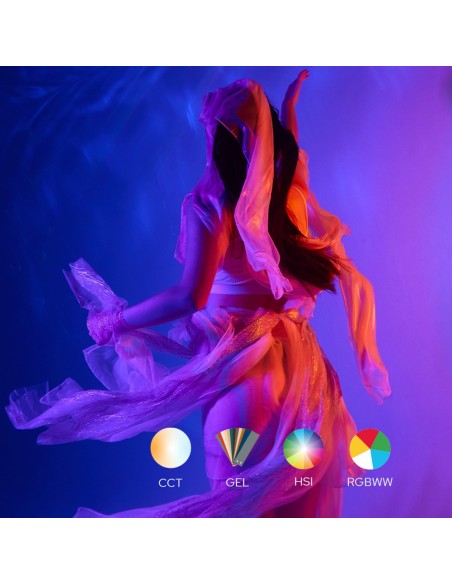Click the bright white center of HSI wheel
This screenshot has height=584, width=452.
303,449
